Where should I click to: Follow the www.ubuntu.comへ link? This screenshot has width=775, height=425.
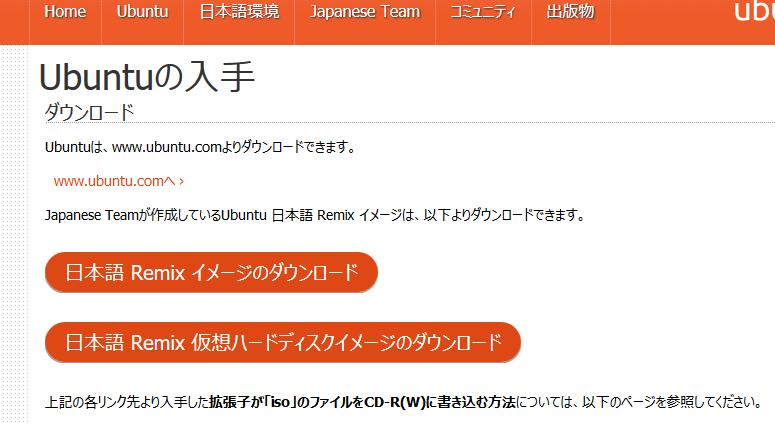point(114,181)
